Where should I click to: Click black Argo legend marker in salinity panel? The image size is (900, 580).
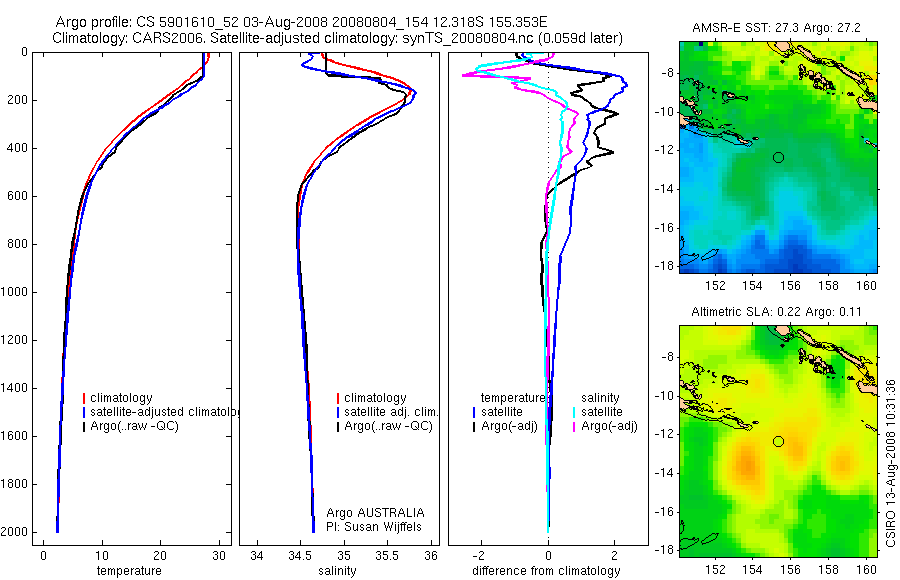click(338, 427)
